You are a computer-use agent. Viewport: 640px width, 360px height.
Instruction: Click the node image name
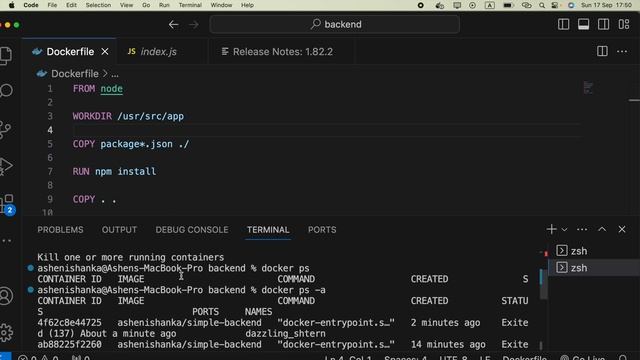[111, 89]
